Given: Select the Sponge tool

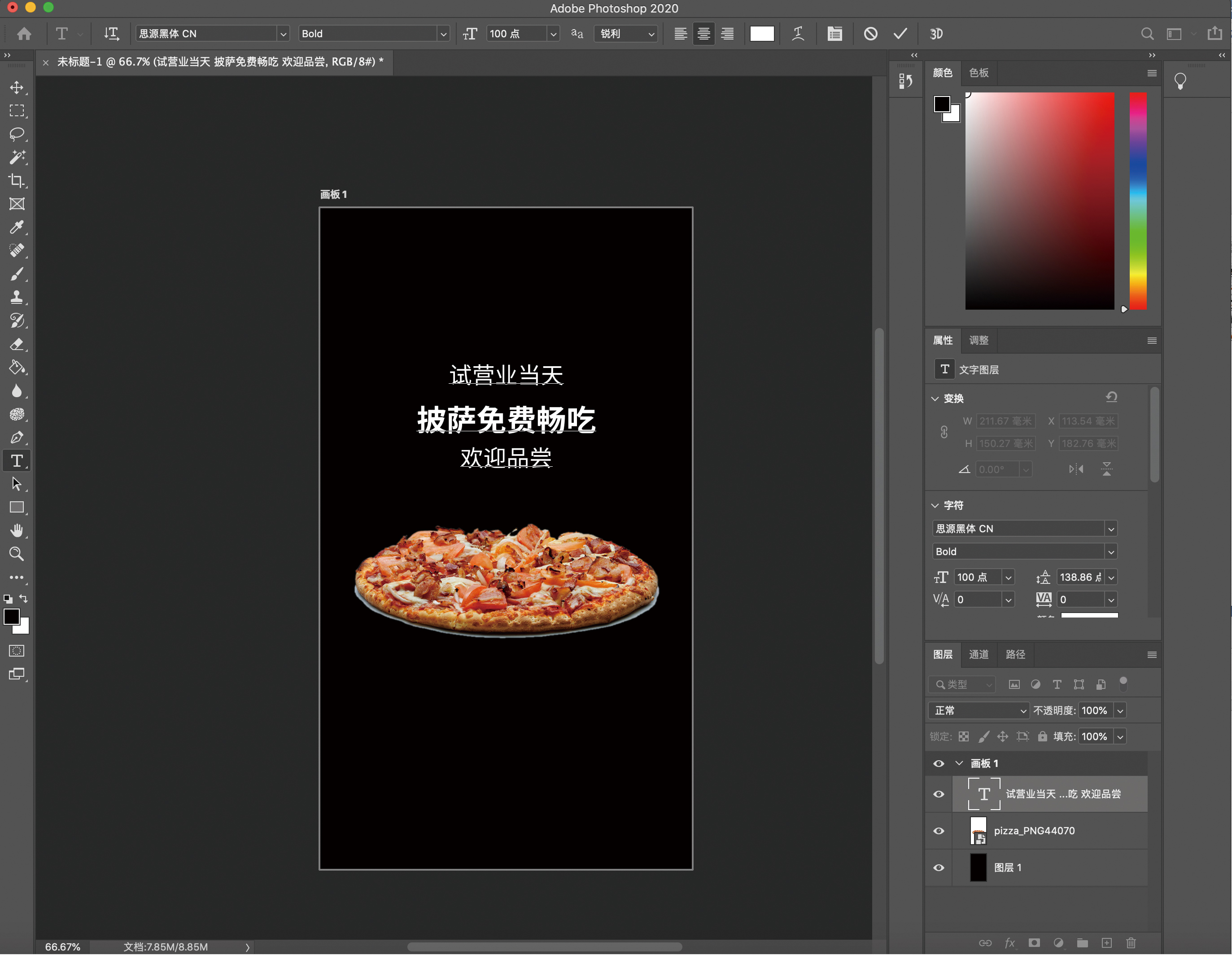Looking at the screenshot, I should point(17,414).
